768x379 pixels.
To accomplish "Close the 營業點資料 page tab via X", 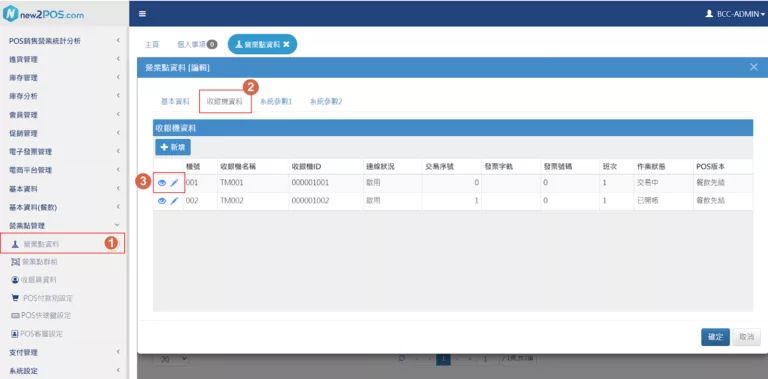I will (x=286, y=44).
